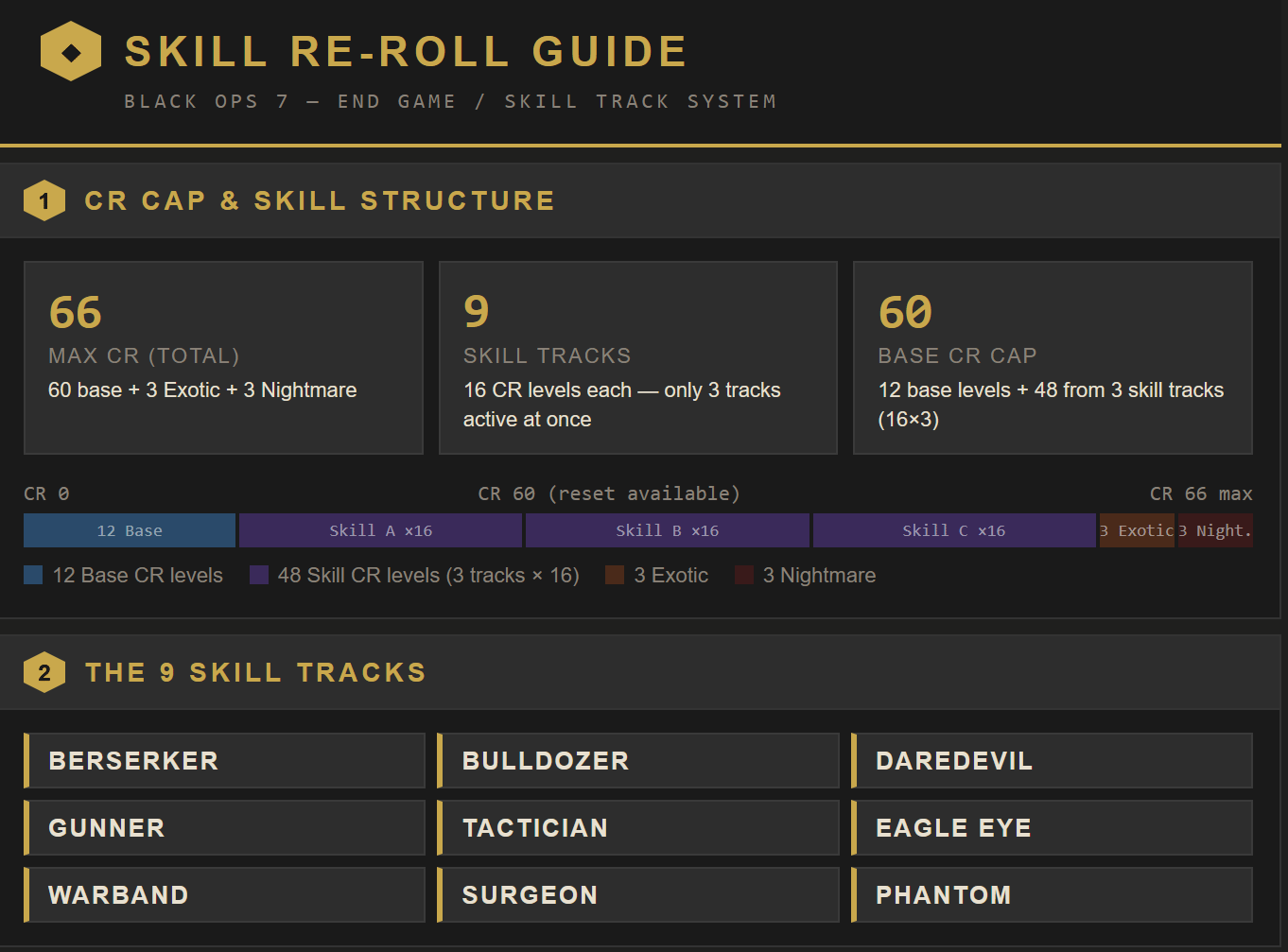This screenshot has height=952, width=1288.
Task: Click the purple Skill CR legend swatch
Action: click(259, 575)
